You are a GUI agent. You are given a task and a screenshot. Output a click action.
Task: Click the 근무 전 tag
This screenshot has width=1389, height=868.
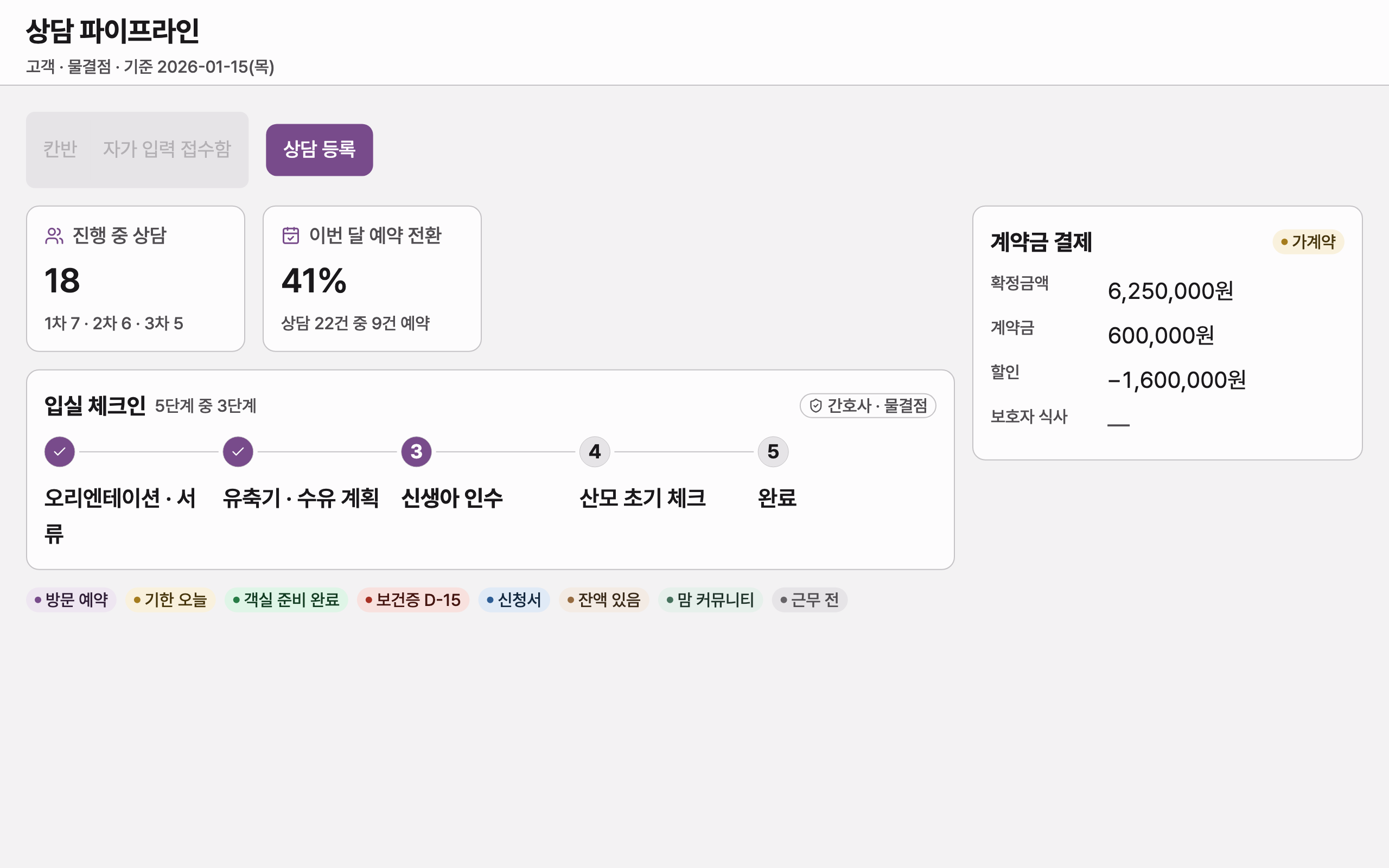point(810,600)
